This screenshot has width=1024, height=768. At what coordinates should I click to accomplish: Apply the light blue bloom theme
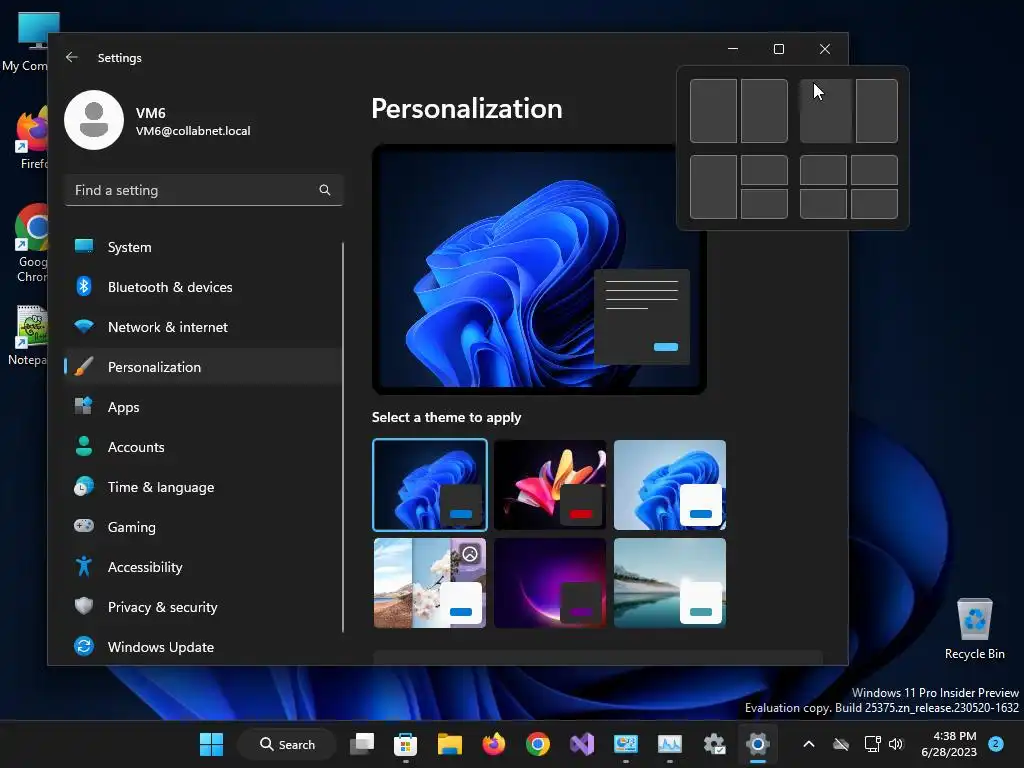[x=670, y=485]
